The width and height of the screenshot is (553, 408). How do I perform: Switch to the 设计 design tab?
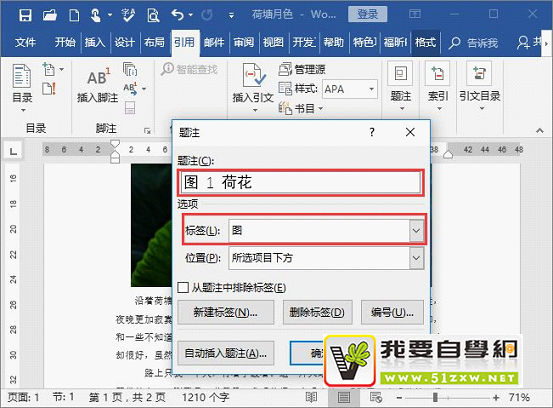[x=124, y=42]
